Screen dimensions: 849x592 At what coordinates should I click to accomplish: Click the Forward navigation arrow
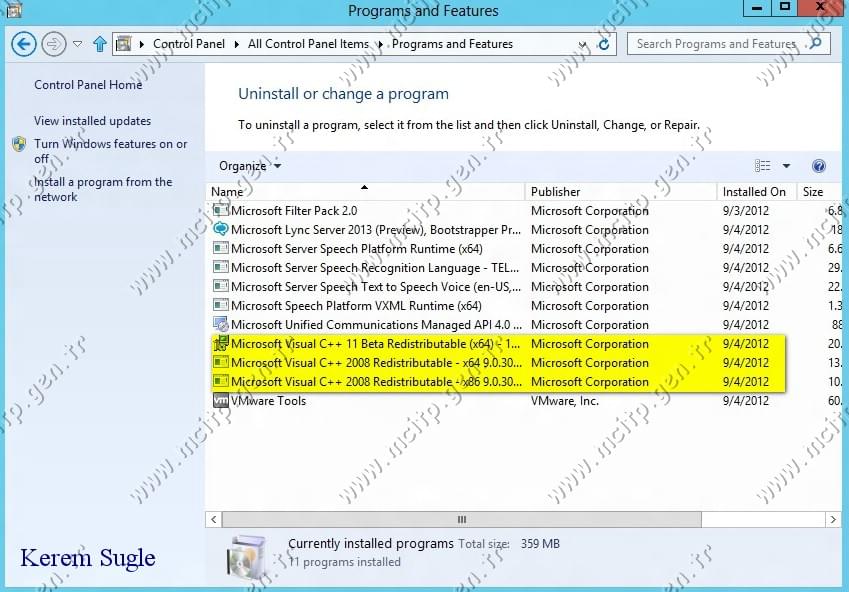pos(54,44)
